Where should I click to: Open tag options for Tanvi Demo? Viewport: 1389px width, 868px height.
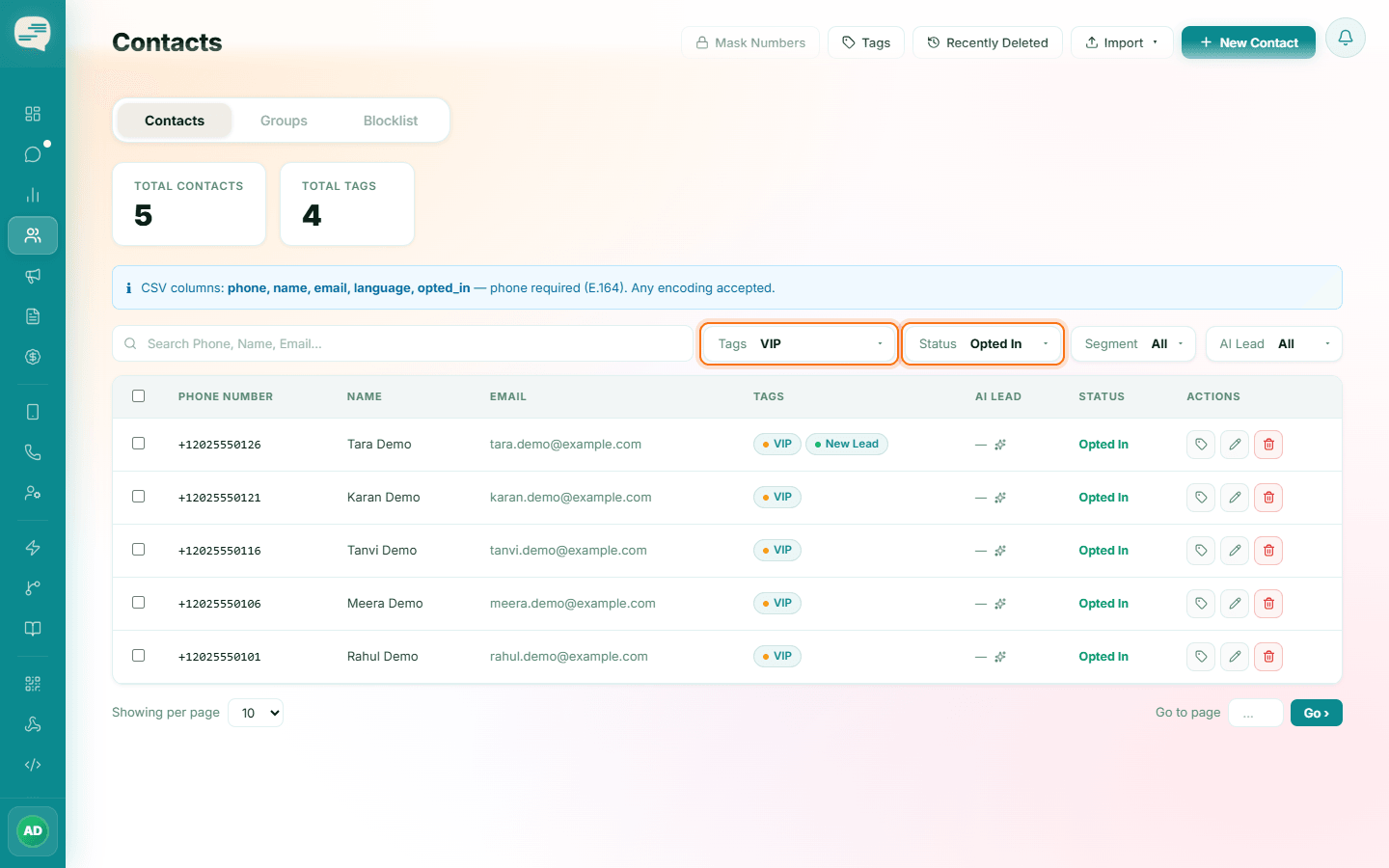tap(1201, 551)
